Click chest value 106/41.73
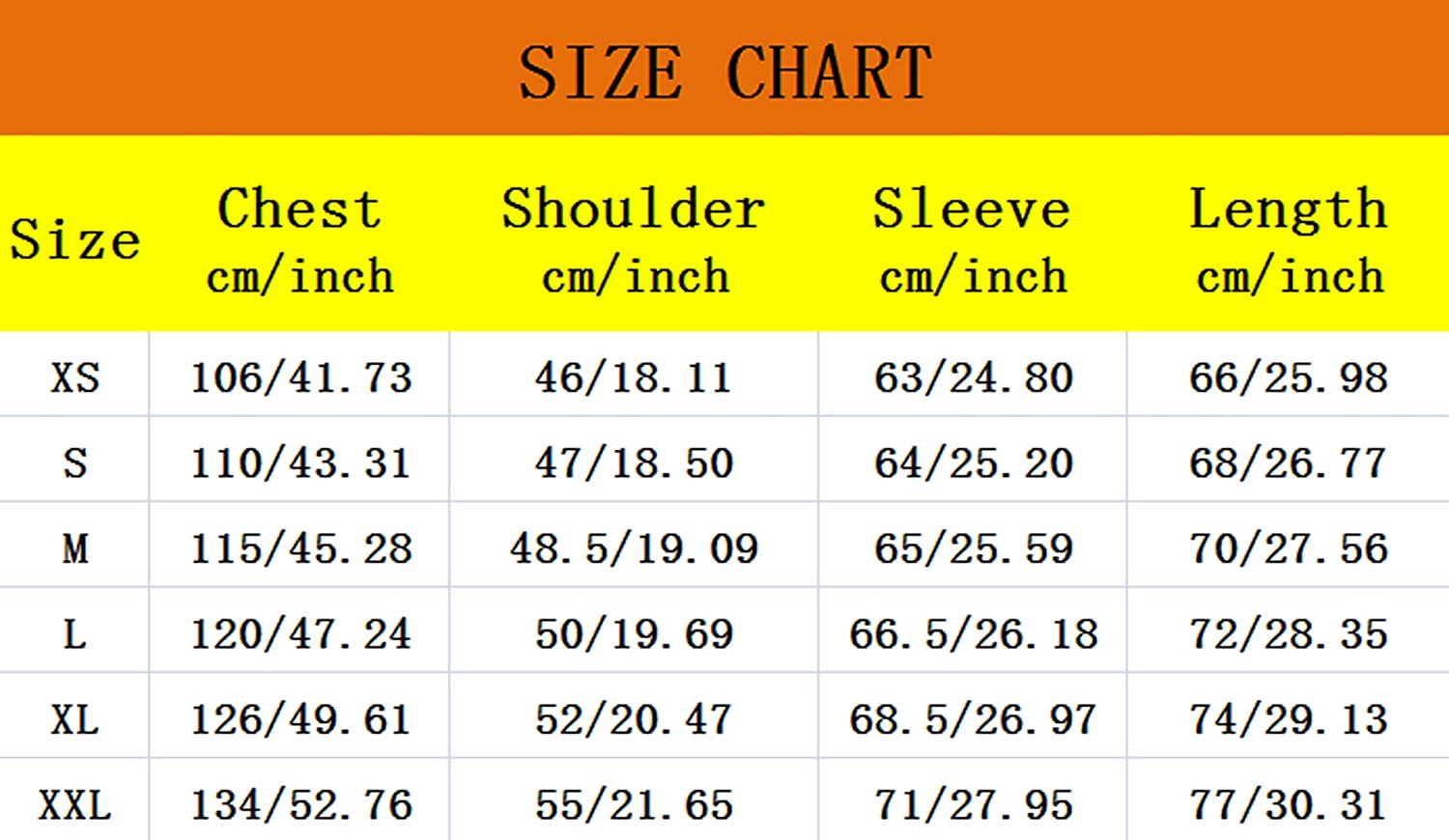Viewport: 1449px width, 840px height. [x=300, y=377]
